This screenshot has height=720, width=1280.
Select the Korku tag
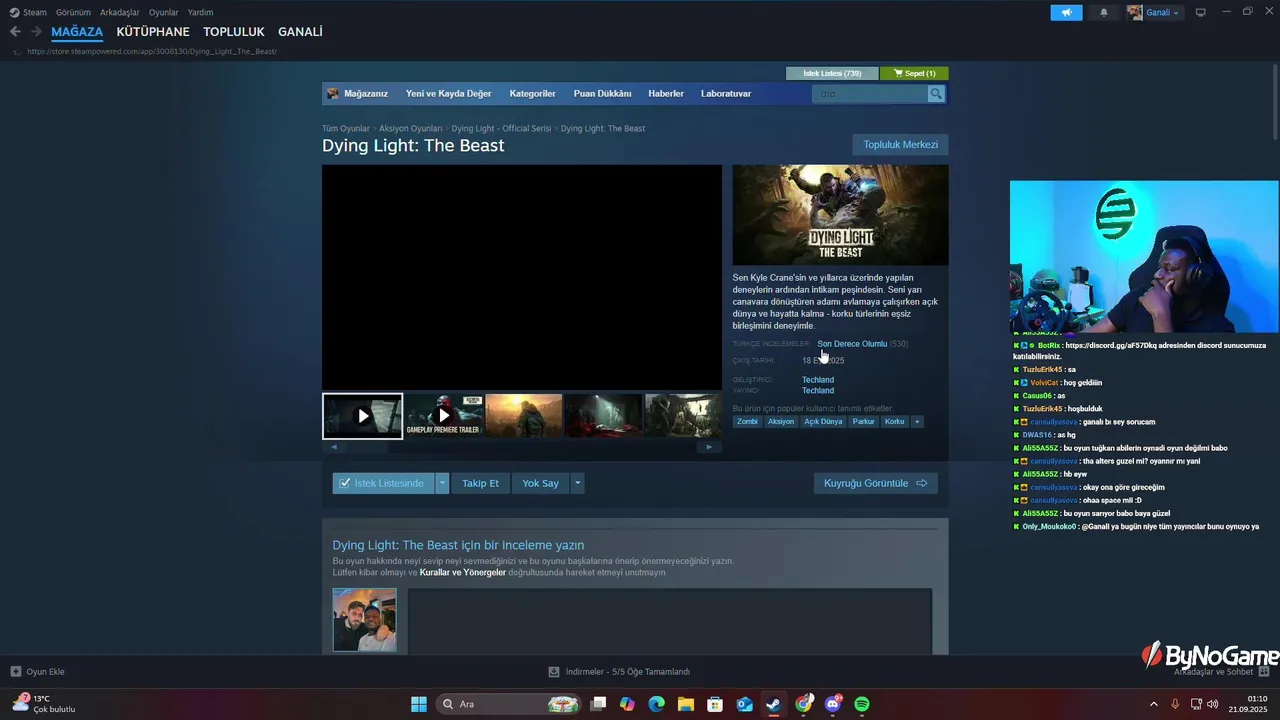pyautogui.click(x=894, y=422)
